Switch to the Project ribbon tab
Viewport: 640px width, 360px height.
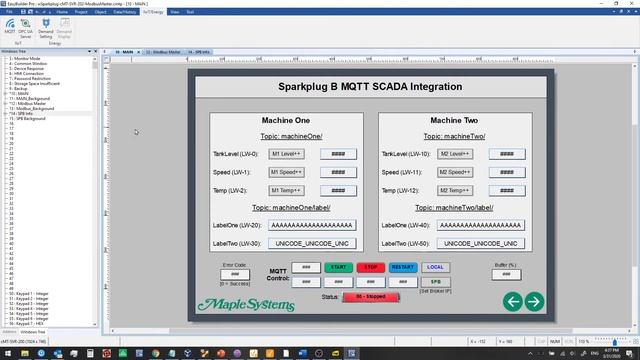[x=81, y=12]
